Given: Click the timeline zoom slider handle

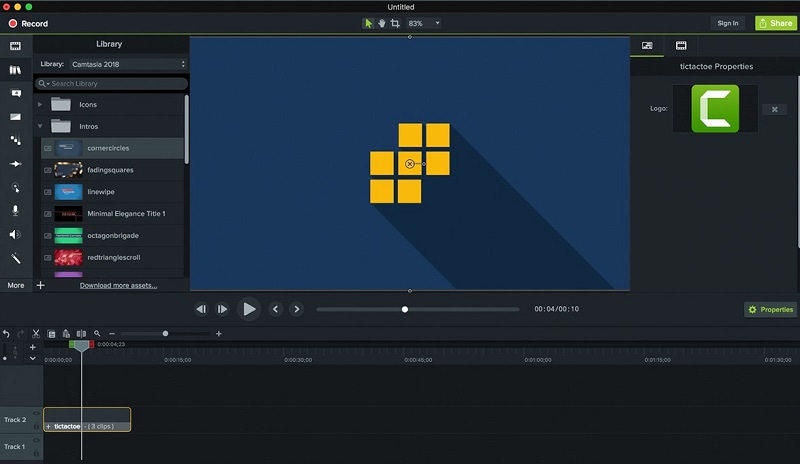Looking at the screenshot, I should [165, 333].
